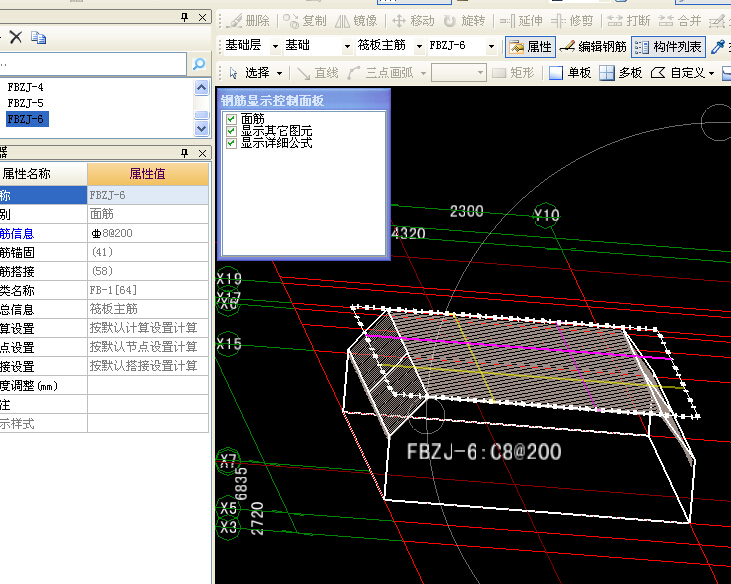Click the 属性值 column header
Screen dimensions: 731x584
pos(148,174)
